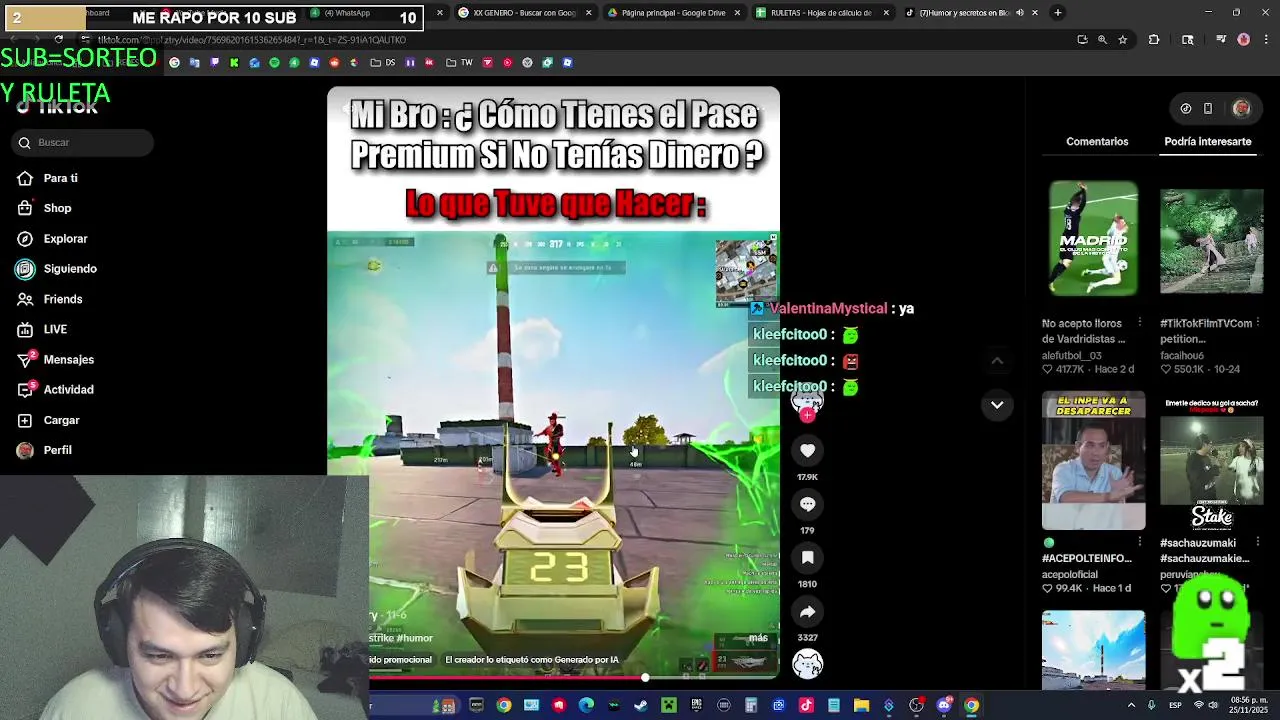Save the video with the bookmark icon
This screenshot has height=720, width=1280.
[808, 558]
